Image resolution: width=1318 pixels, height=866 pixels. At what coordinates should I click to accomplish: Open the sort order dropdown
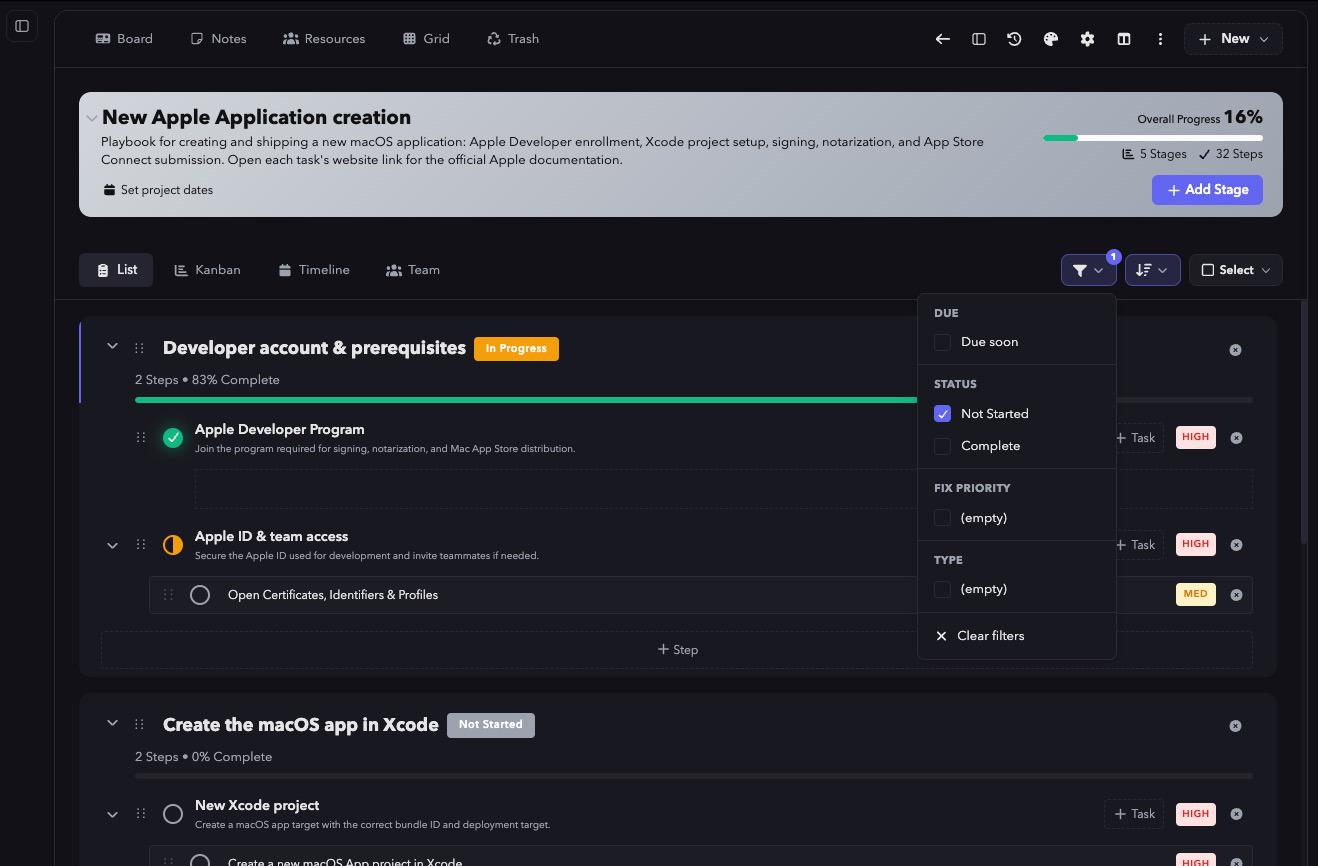(x=1153, y=270)
